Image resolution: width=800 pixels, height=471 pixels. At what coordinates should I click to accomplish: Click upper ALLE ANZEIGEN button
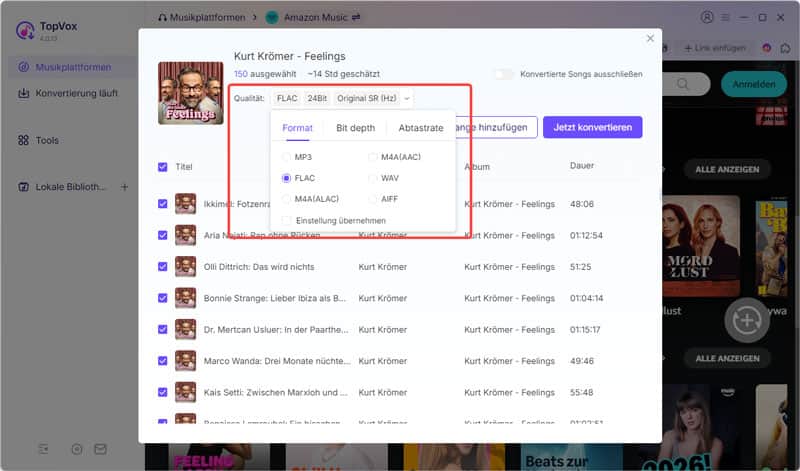click(727, 169)
